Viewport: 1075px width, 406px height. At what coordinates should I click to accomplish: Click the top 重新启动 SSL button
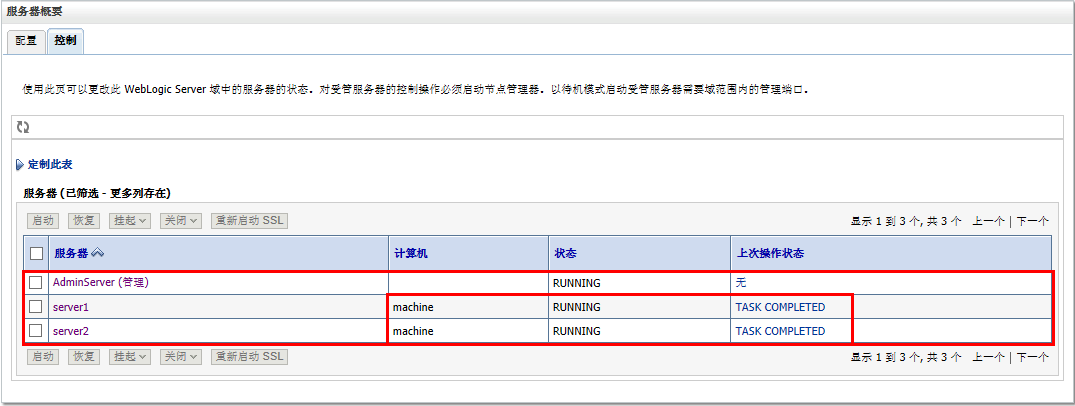(250, 221)
